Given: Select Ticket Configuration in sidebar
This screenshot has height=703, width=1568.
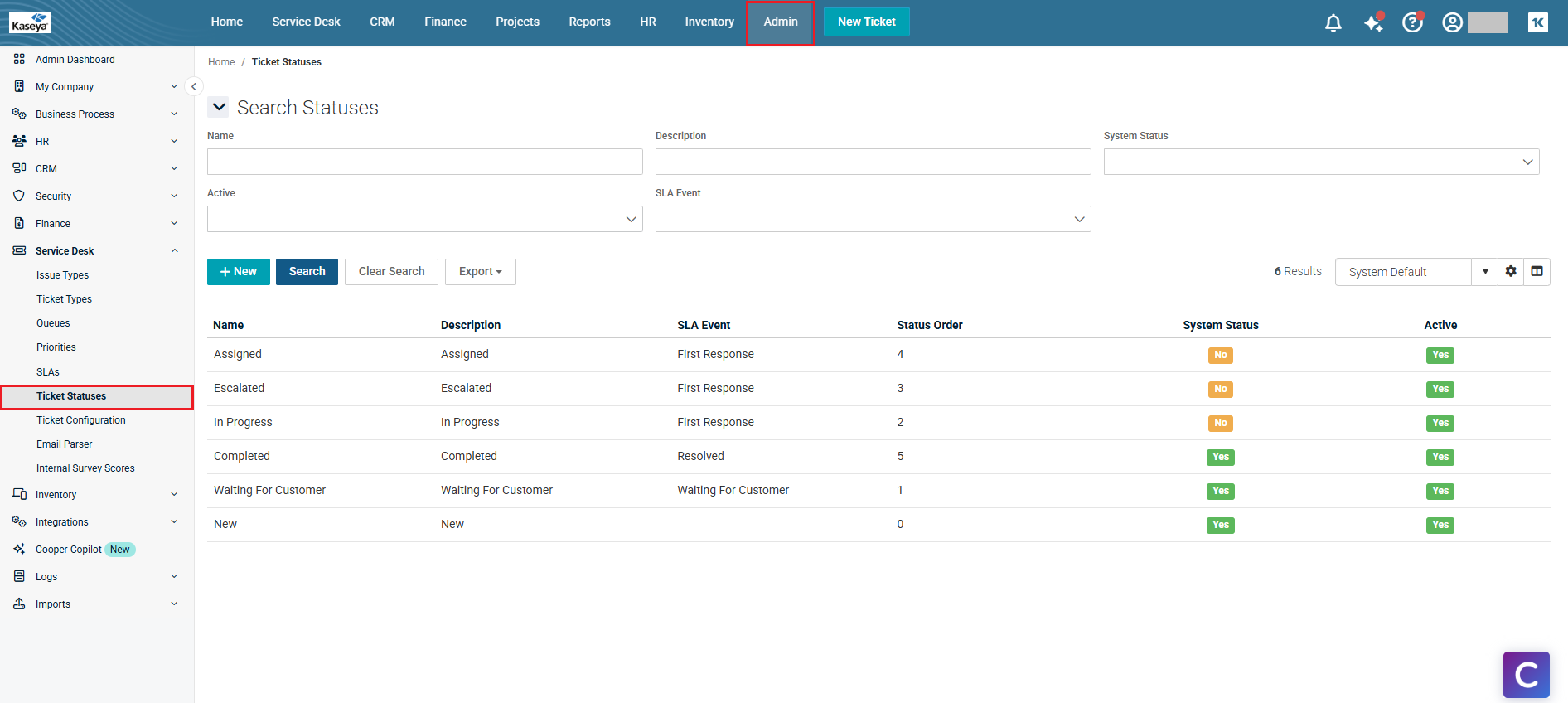Looking at the screenshot, I should (x=81, y=420).
